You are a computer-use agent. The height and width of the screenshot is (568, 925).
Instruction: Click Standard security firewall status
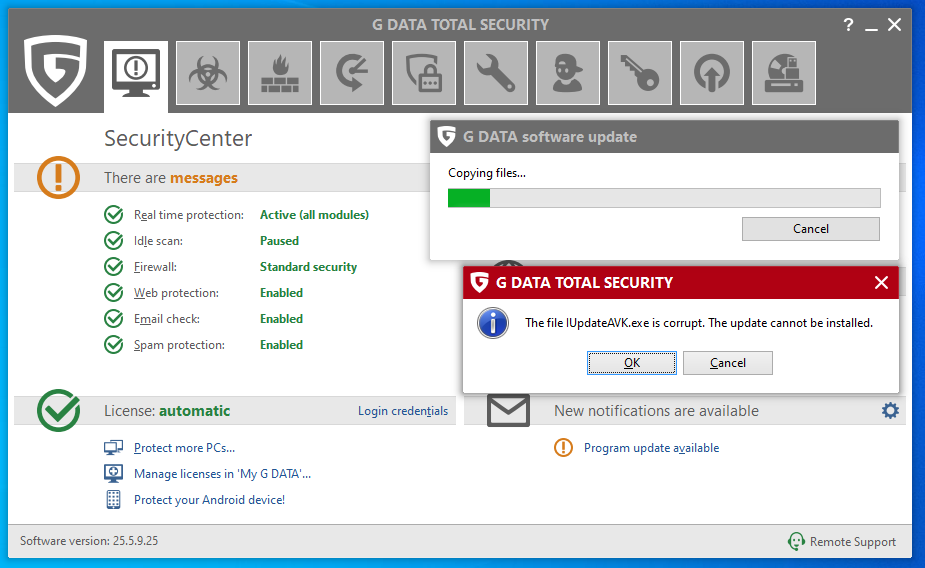(309, 267)
